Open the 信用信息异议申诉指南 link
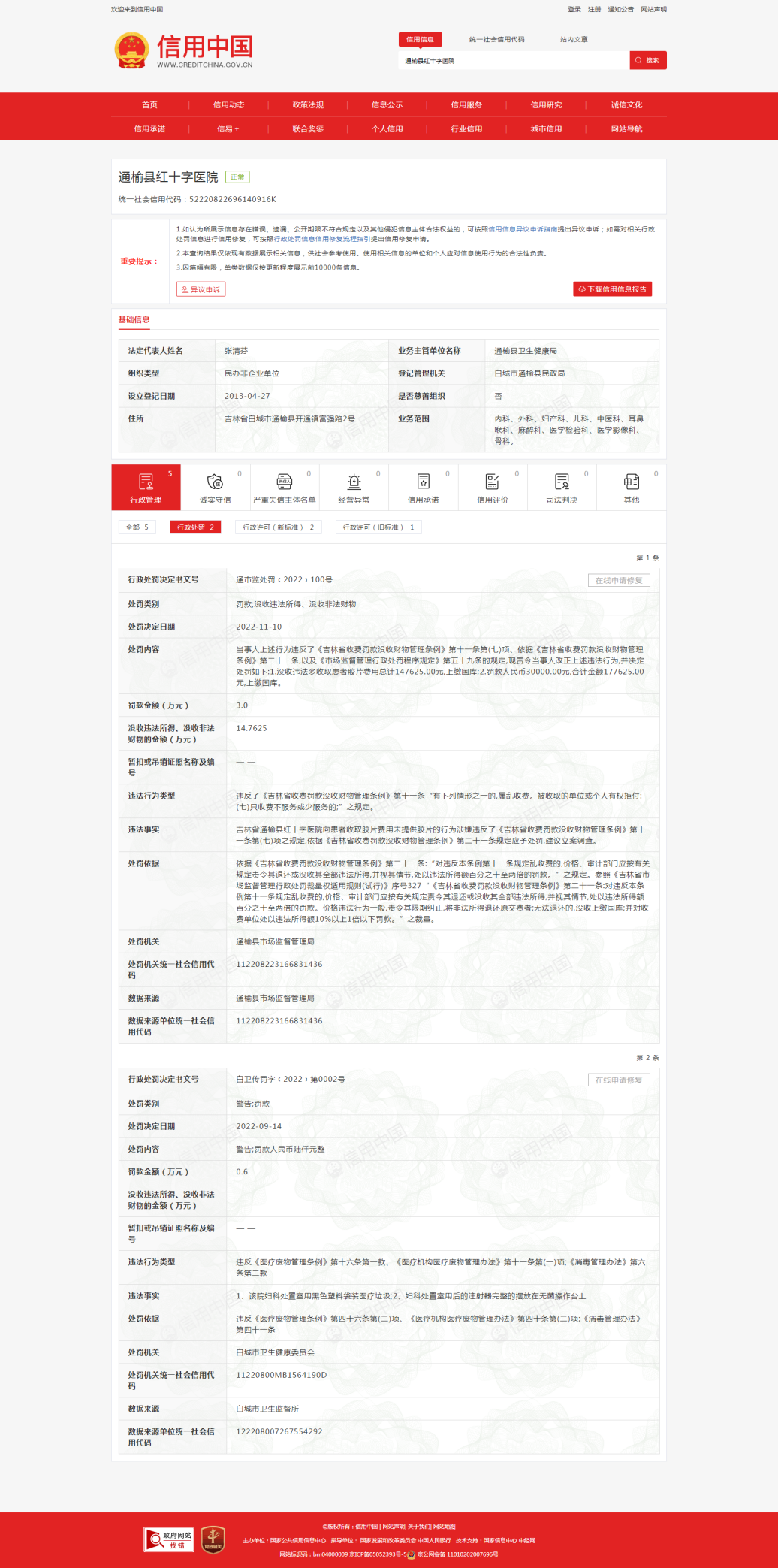Viewport: 778px width, 1568px height. 523,229
